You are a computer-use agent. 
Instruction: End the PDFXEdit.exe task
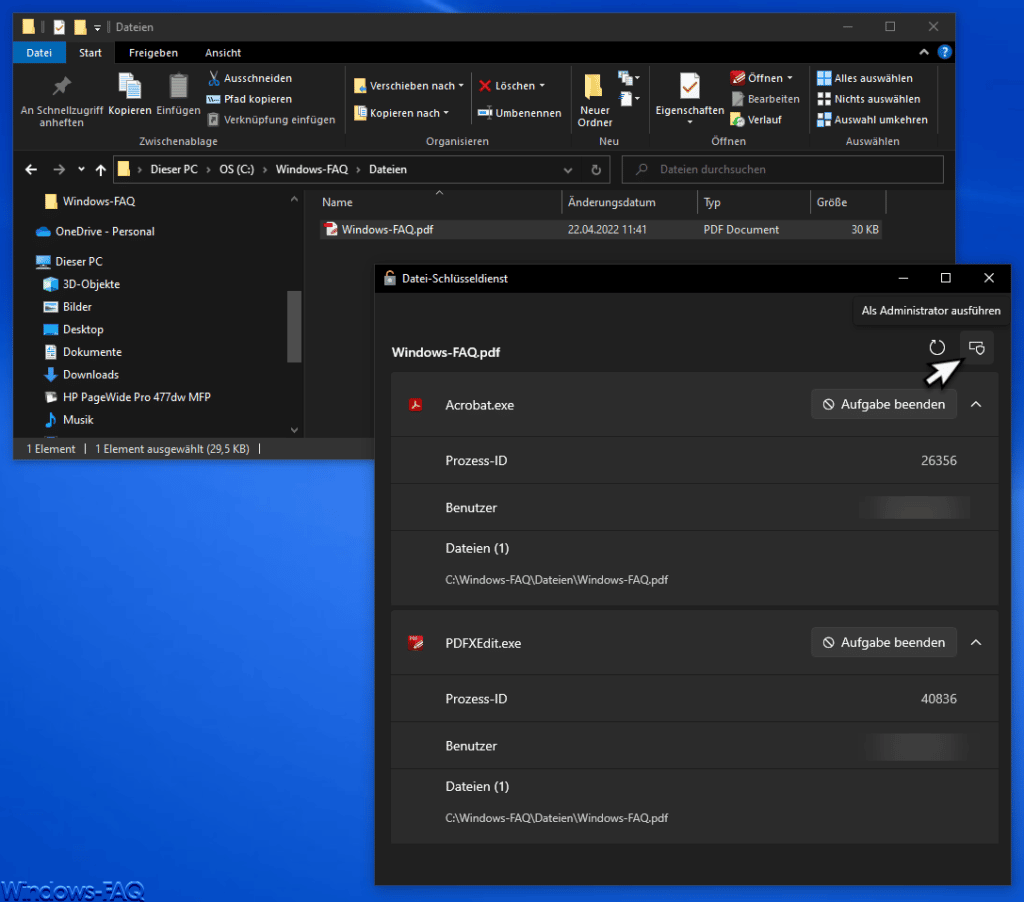click(x=884, y=643)
